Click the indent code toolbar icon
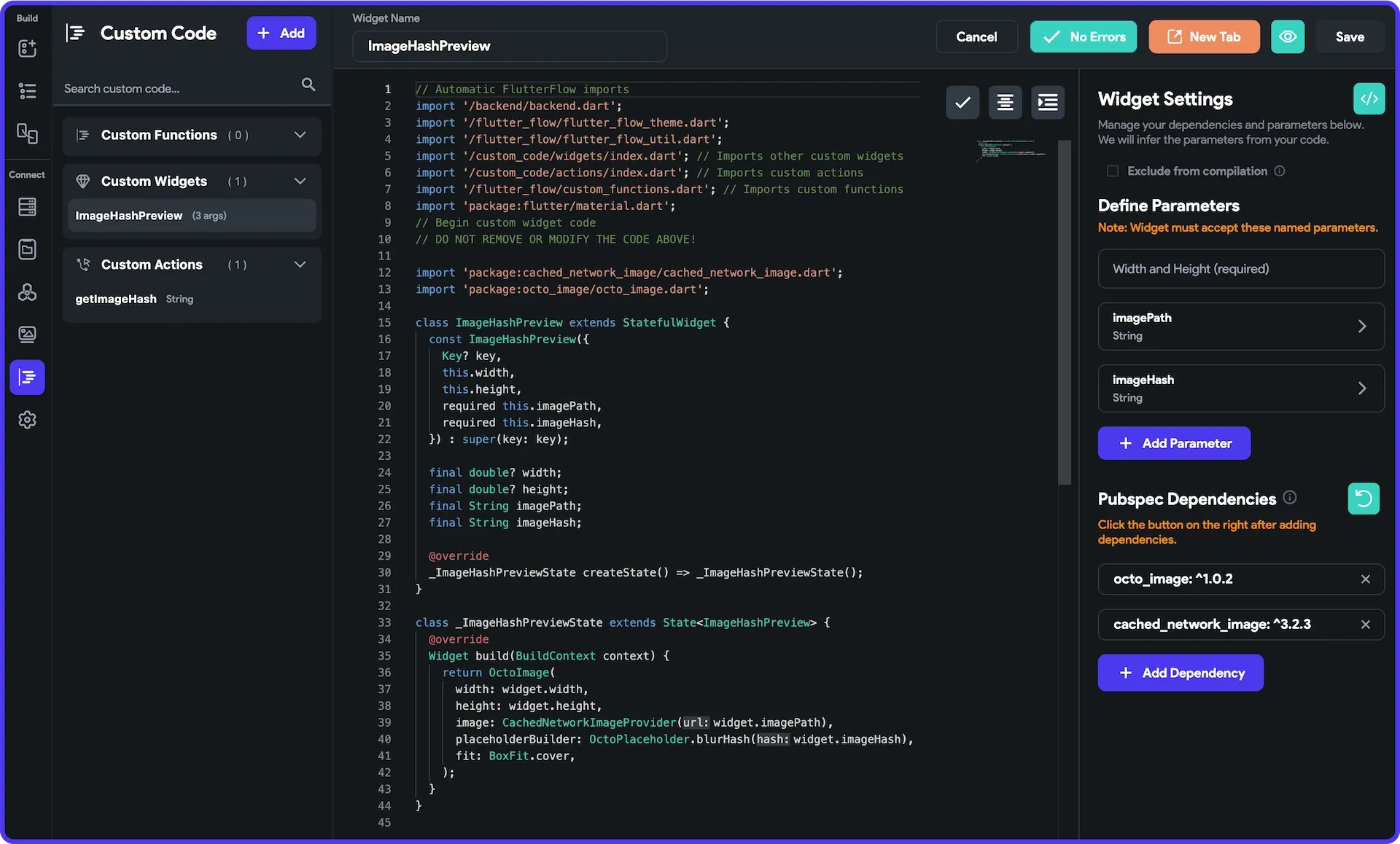The width and height of the screenshot is (1400, 844). 1048,102
